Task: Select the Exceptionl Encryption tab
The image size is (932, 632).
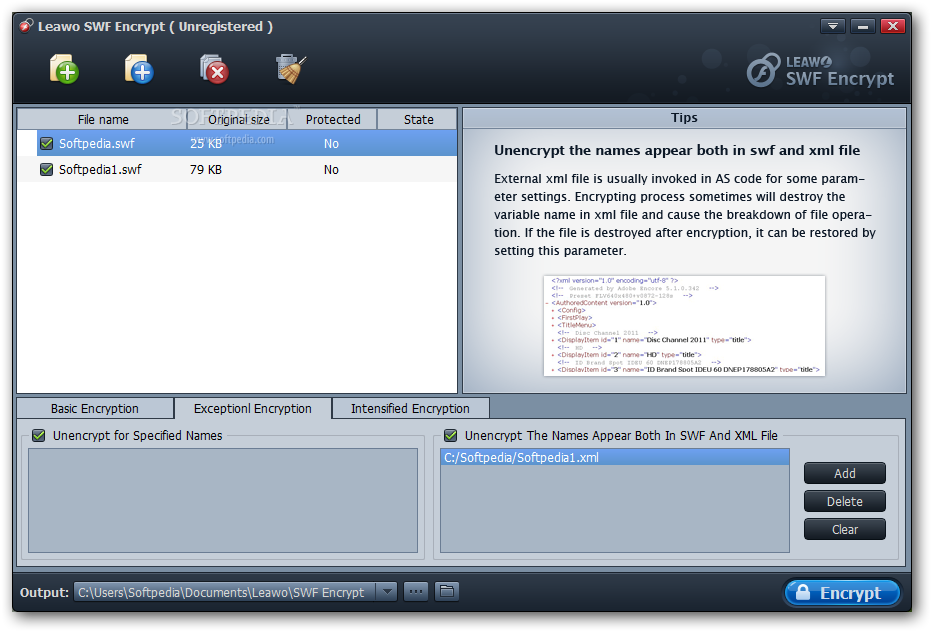Action: point(253,408)
